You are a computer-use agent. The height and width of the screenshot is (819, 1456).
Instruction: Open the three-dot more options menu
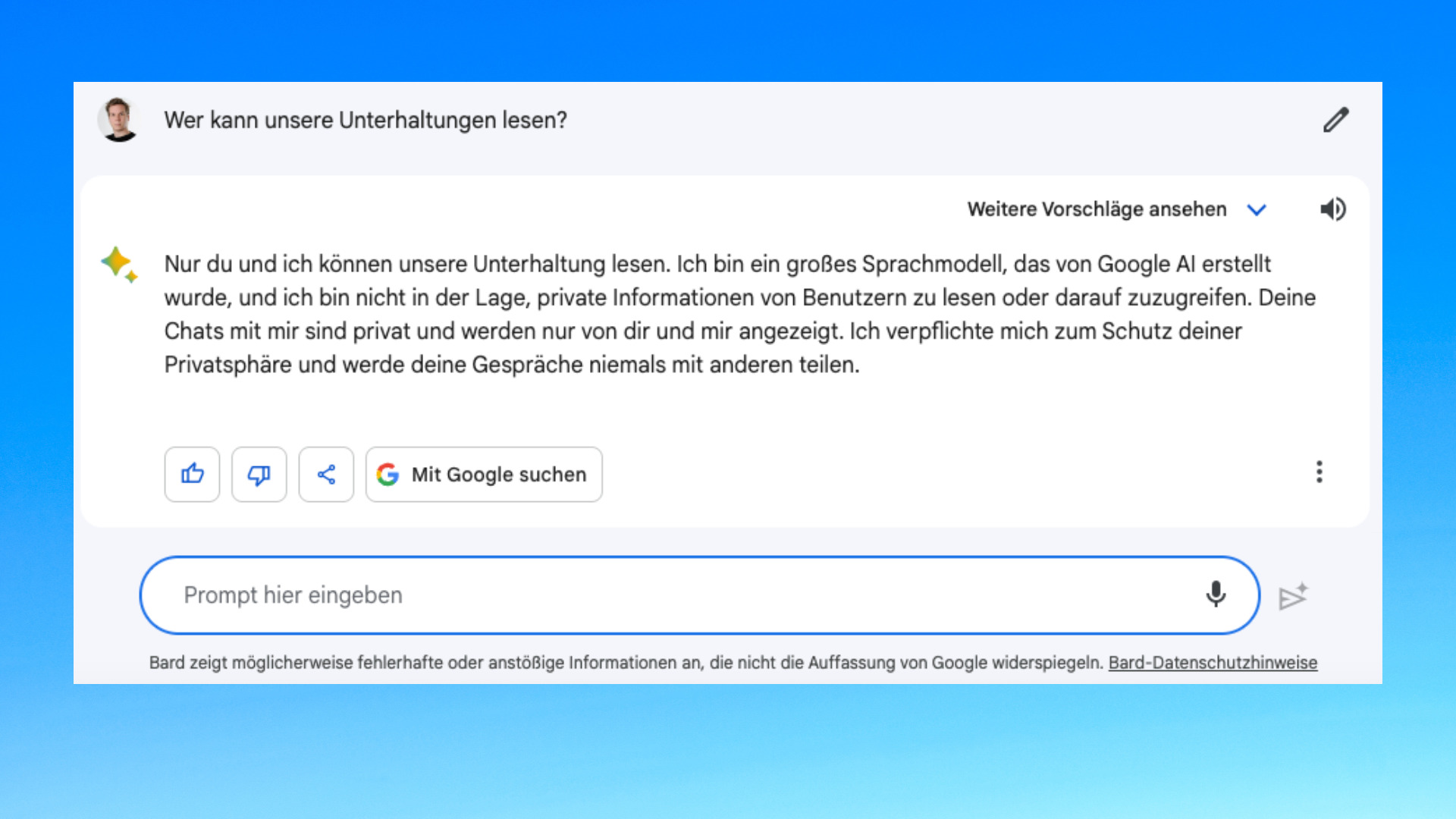point(1319,472)
